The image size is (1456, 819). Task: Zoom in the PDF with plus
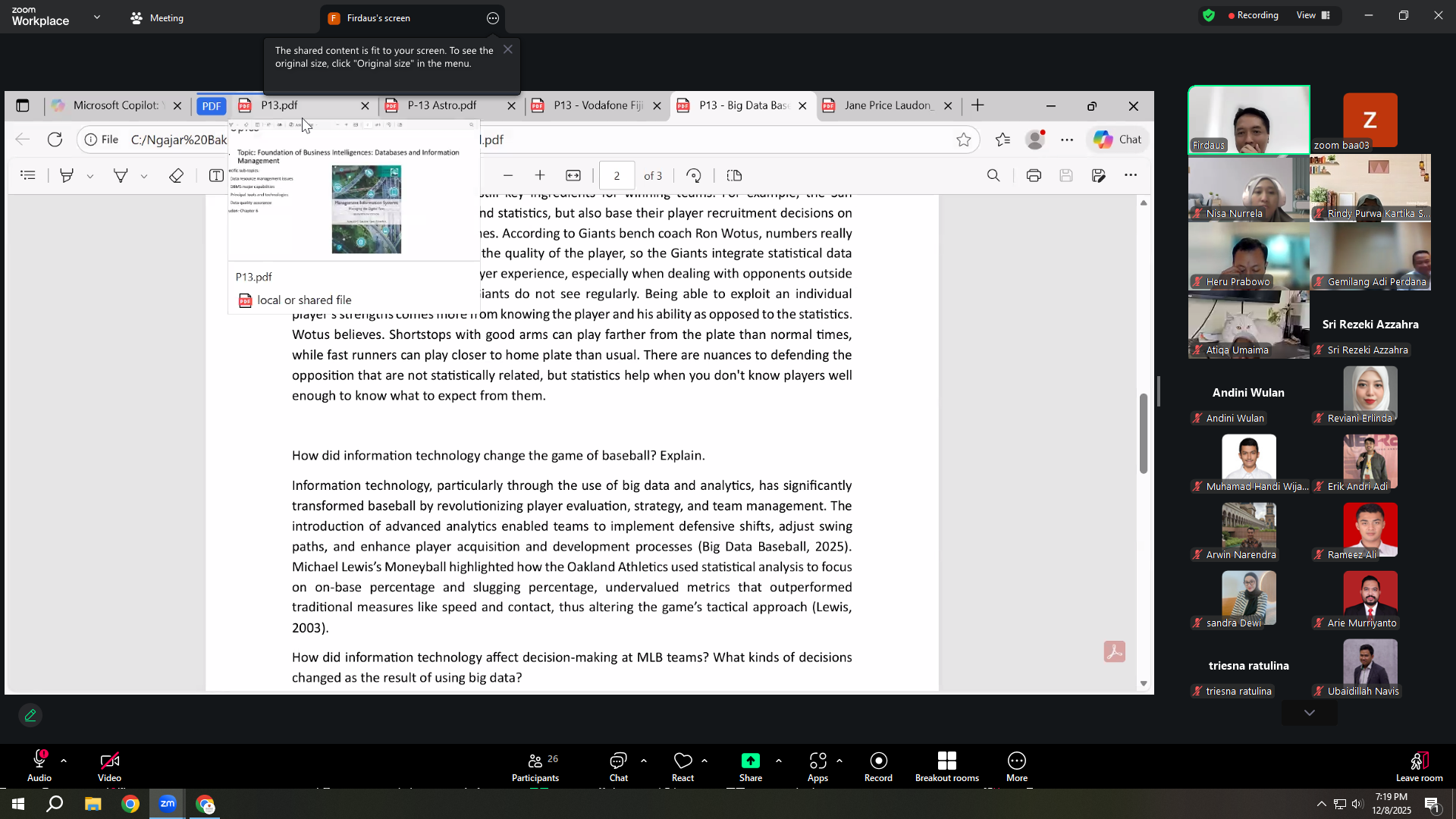(540, 175)
